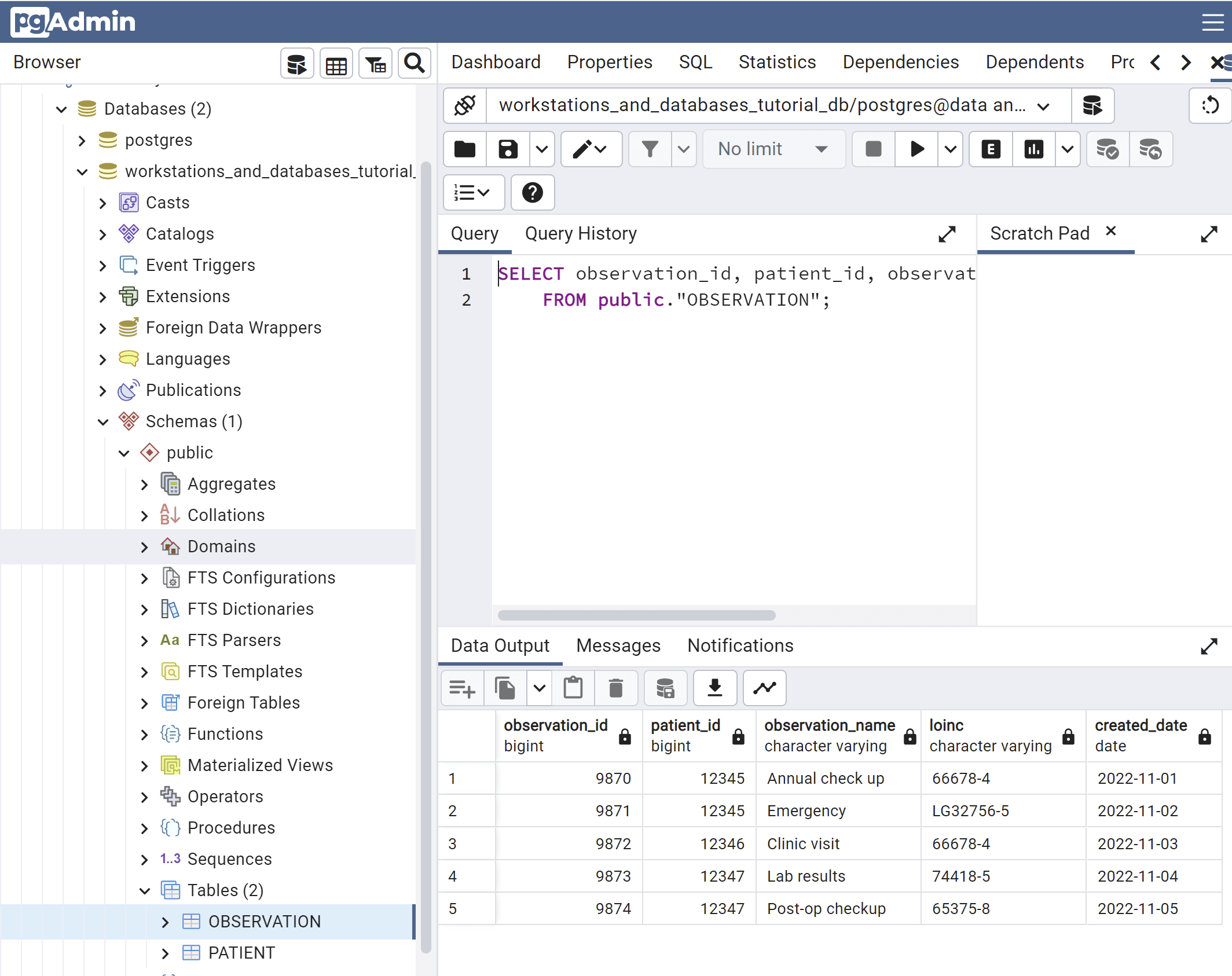This screenshot has height=976, width=1232.
Task: Click the Explain Analyze chart icon
Action: [1033, 149]
